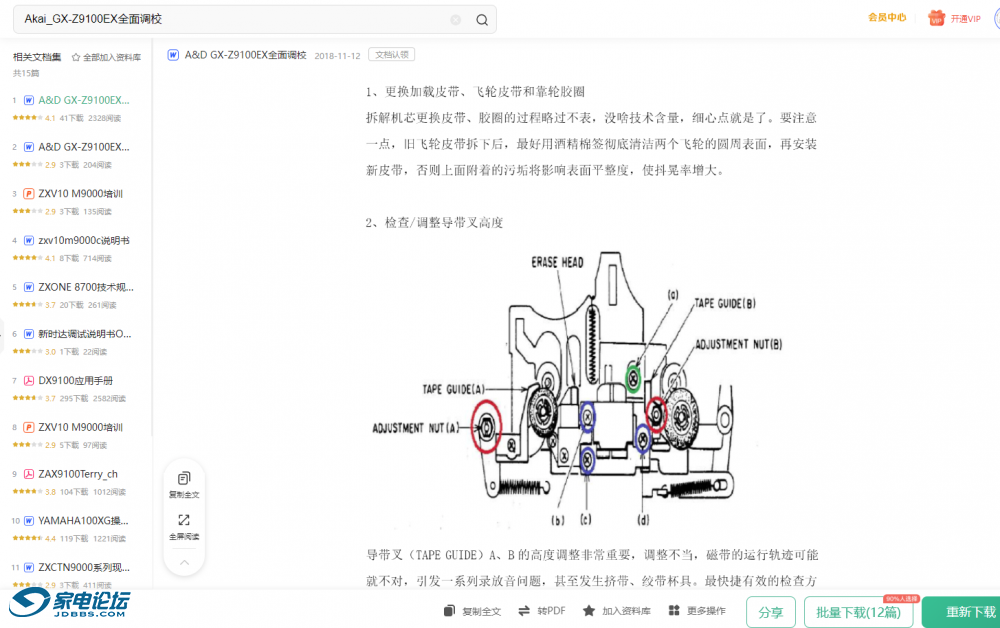The width and height of the screenshot is (1000, 628).
Task: Add all to library via 全部加入资料库
Action: tap(112, 57)
